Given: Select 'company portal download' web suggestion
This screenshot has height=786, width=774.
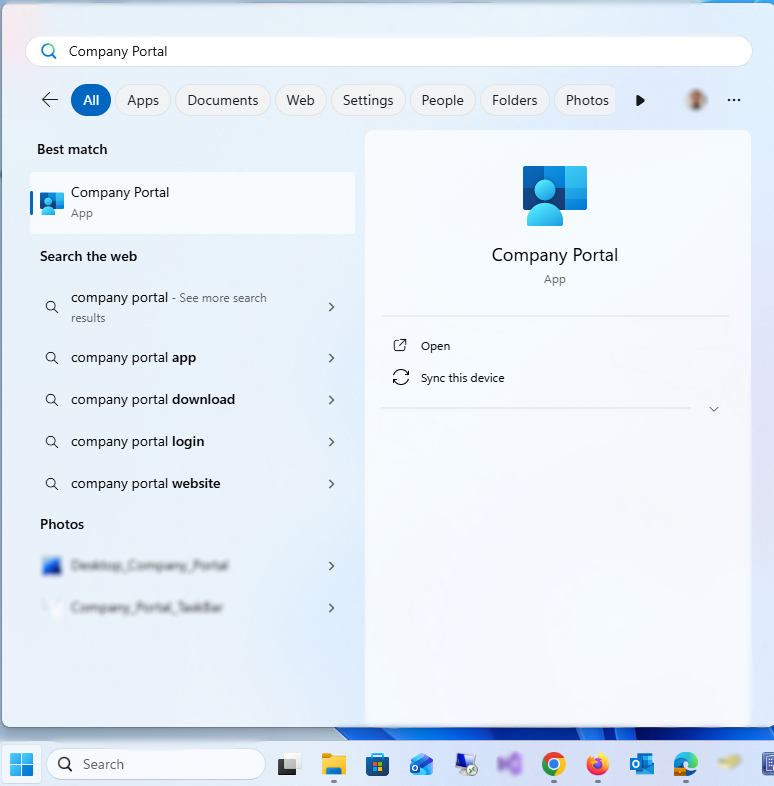Looking at the screenshot, I should tap(192, 400).
